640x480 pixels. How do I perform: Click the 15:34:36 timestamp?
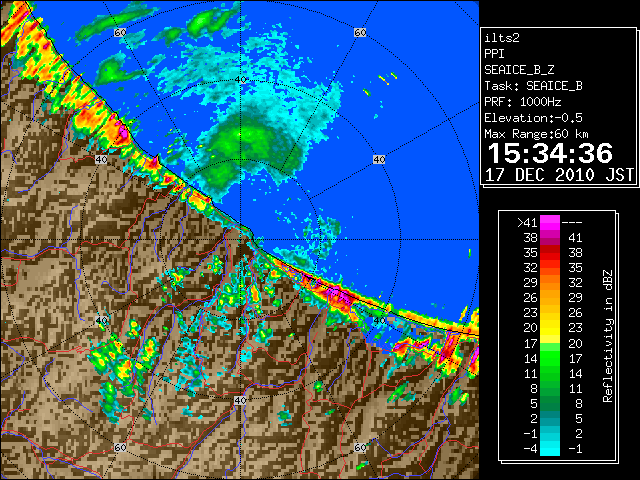point(550,153)
